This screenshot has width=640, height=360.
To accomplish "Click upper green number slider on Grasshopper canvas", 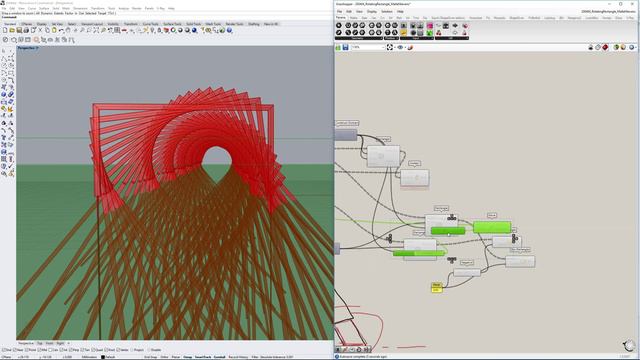I will coord(448,231).
